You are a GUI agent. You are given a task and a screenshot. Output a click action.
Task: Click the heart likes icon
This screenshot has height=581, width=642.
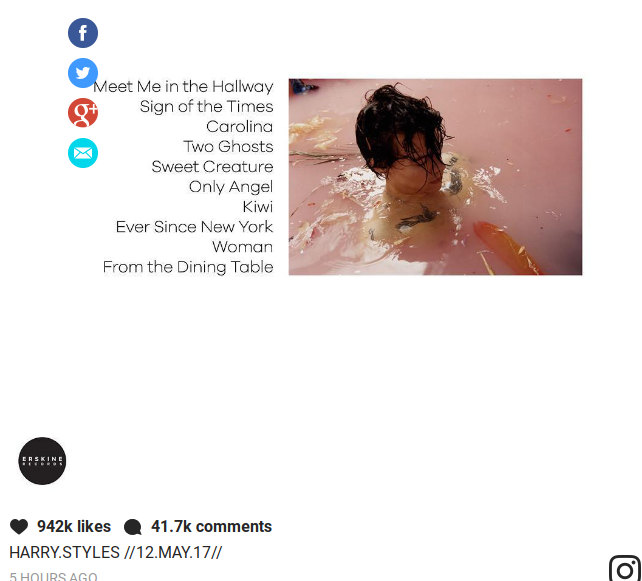pyautogui.click(x=19, y=526)
